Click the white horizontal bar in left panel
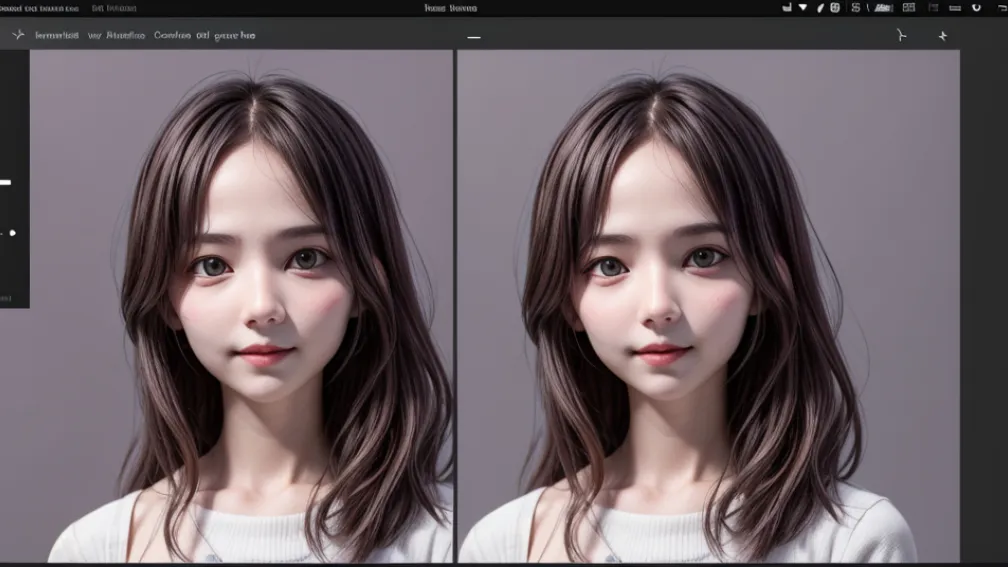 click(x=5, y=183)
